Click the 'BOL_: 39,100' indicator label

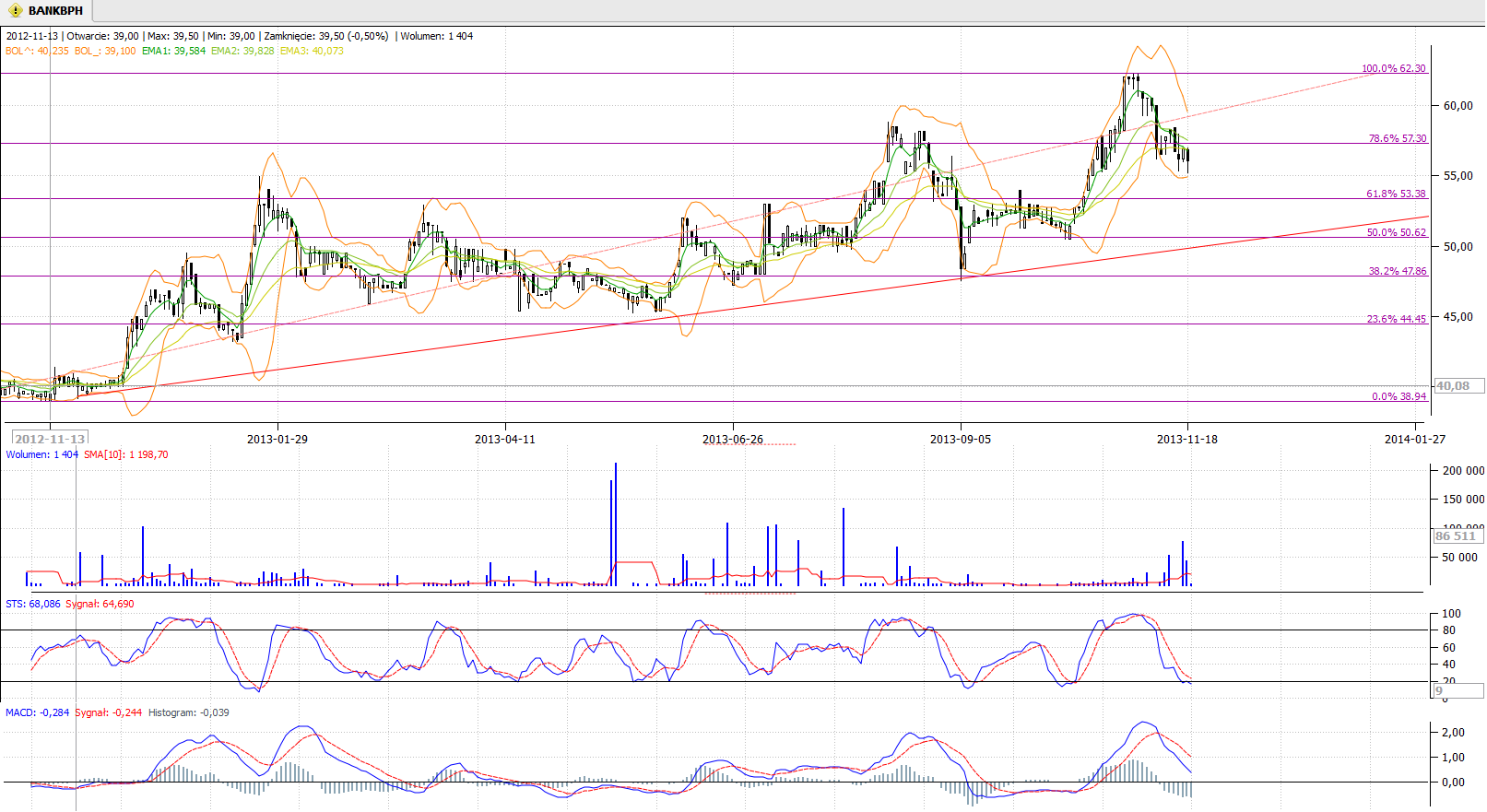click(x=105, y=51)
